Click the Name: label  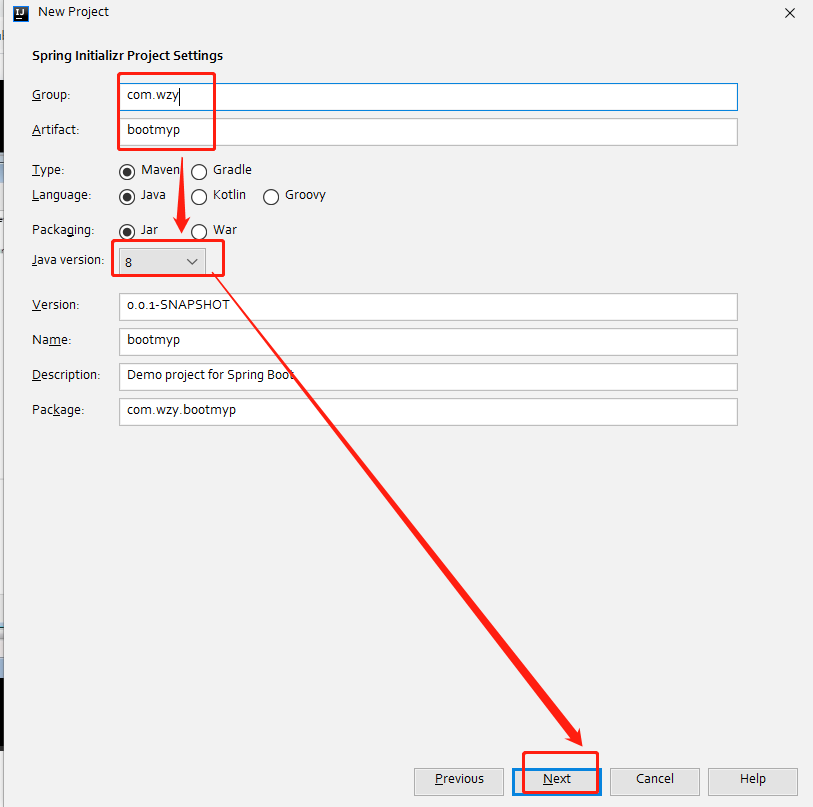pos(52,340)
